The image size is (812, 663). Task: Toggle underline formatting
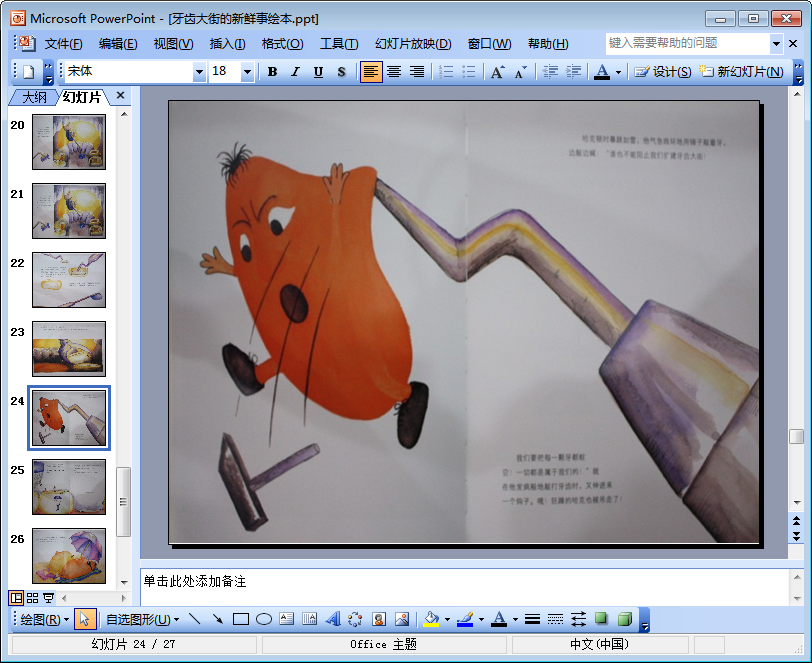tap(318, 72)
